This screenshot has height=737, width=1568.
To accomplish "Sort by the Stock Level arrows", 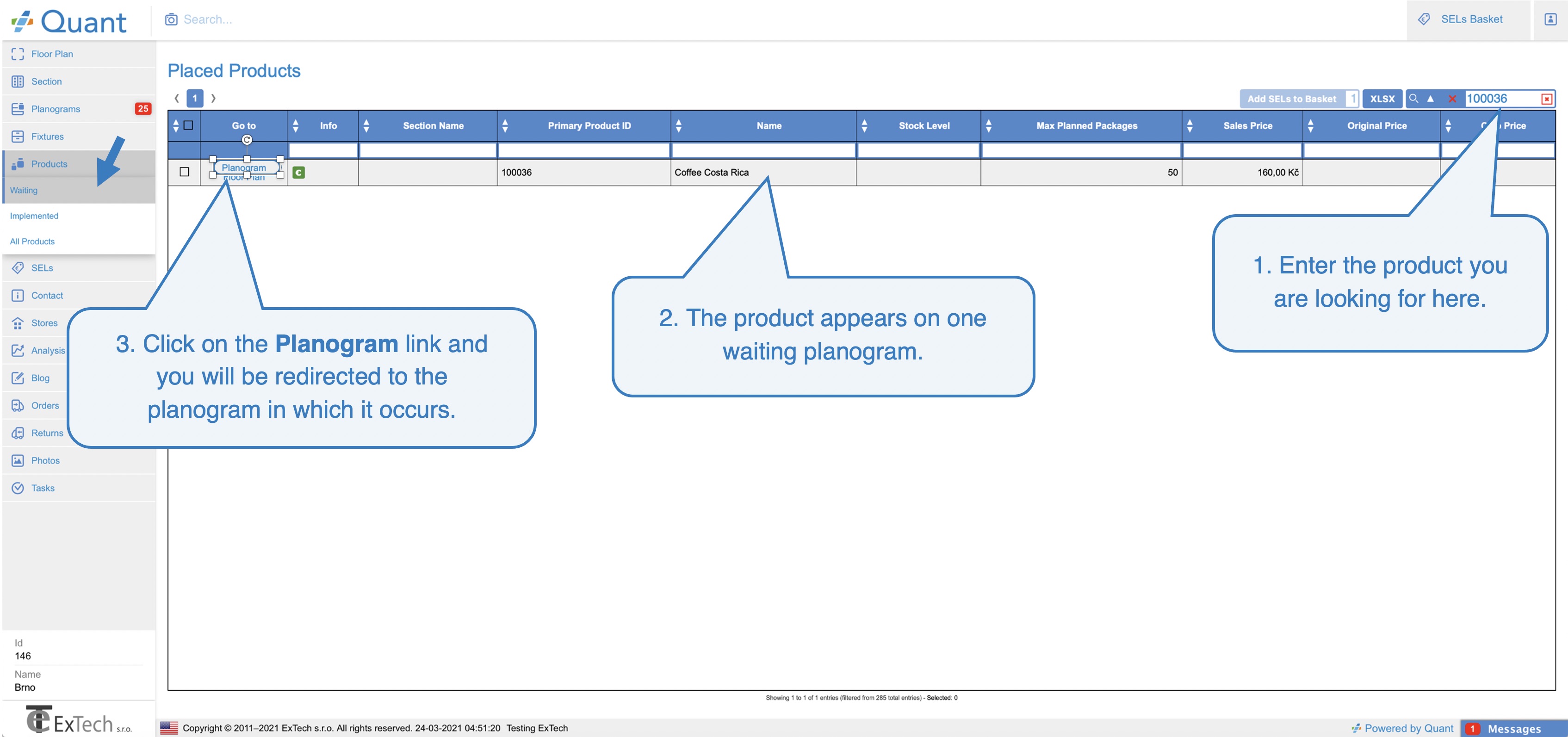I will click(864, 126).
